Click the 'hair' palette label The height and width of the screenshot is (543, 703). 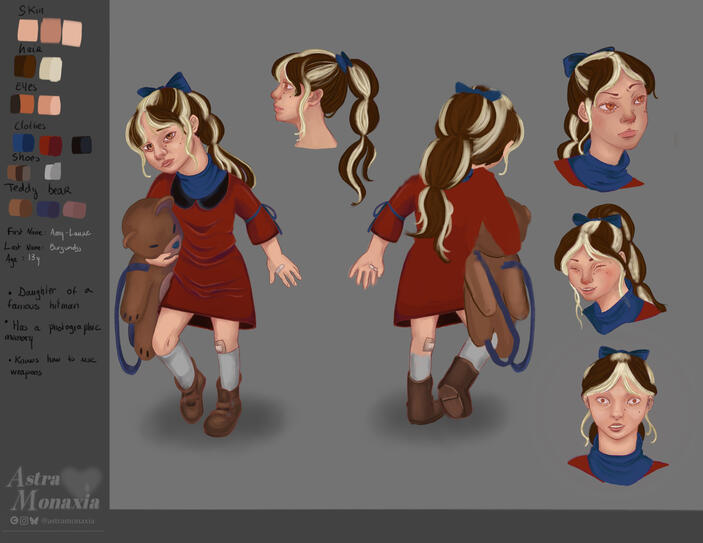(x=30, y=48)
